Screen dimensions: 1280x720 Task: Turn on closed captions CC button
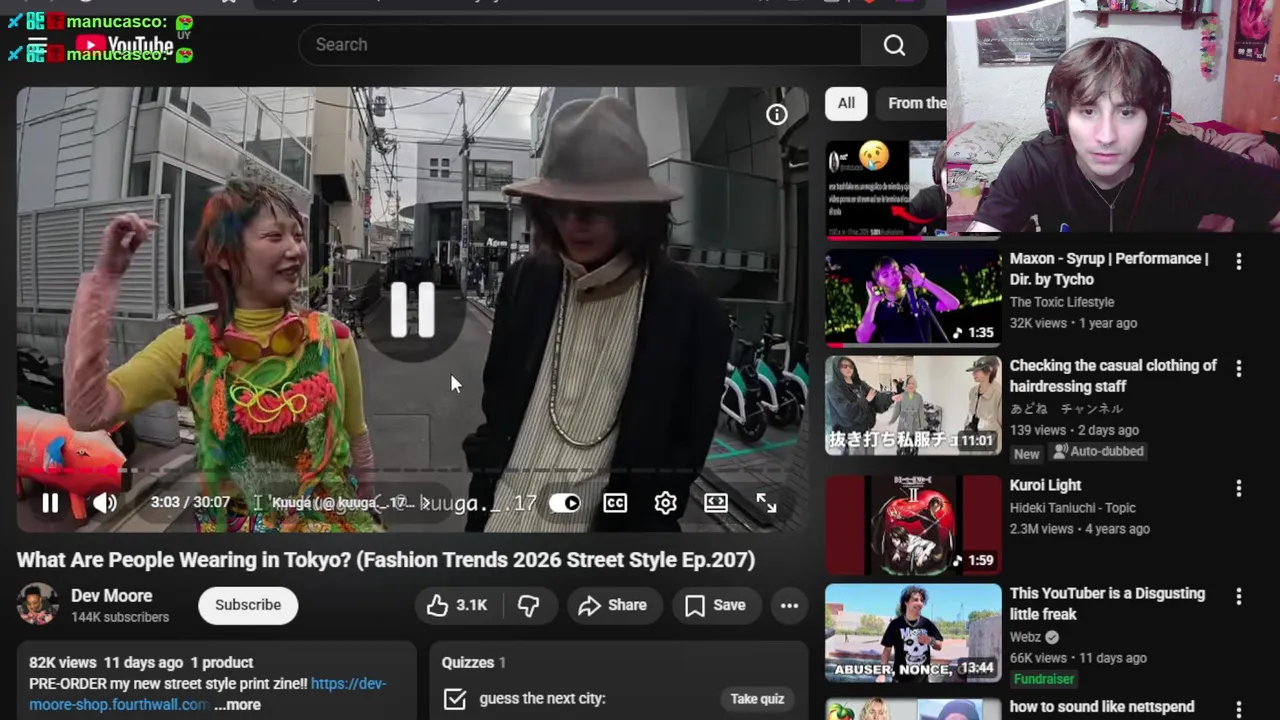click(615, 503)
